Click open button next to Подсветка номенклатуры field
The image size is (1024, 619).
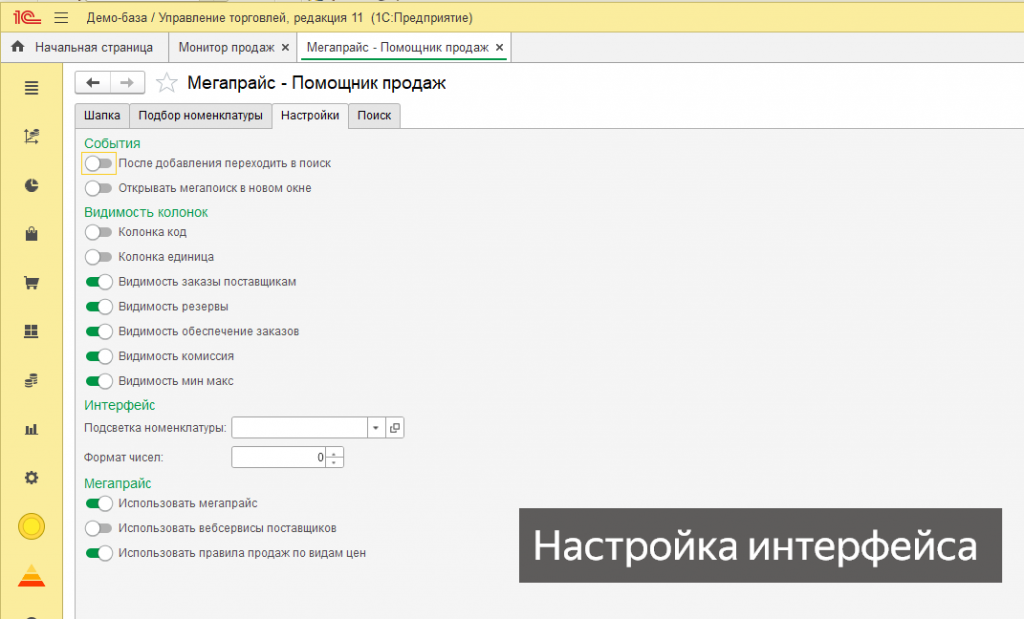point(394,428)
